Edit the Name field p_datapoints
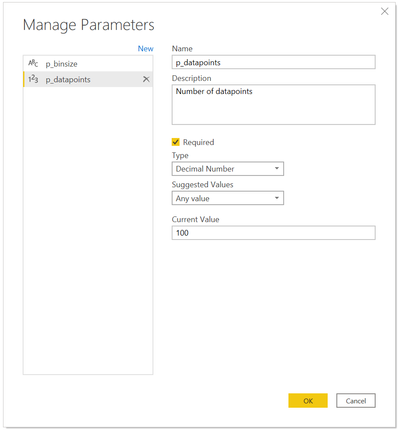This screenshot has width=400, height=432. point(273,62)
